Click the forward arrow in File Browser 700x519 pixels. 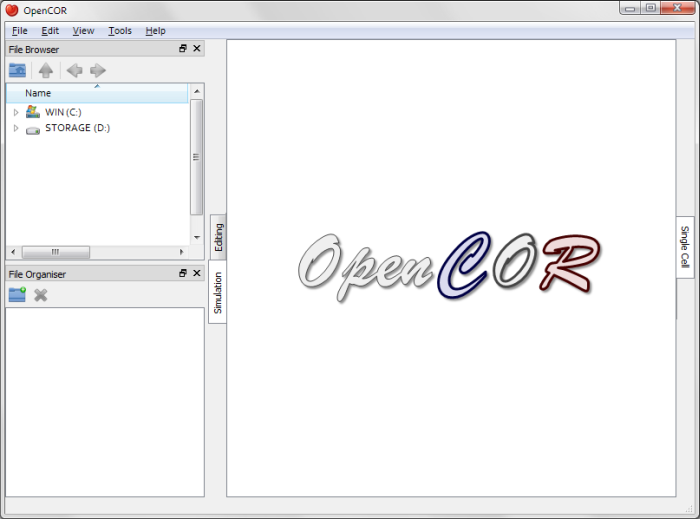click(x=98, y=70)
